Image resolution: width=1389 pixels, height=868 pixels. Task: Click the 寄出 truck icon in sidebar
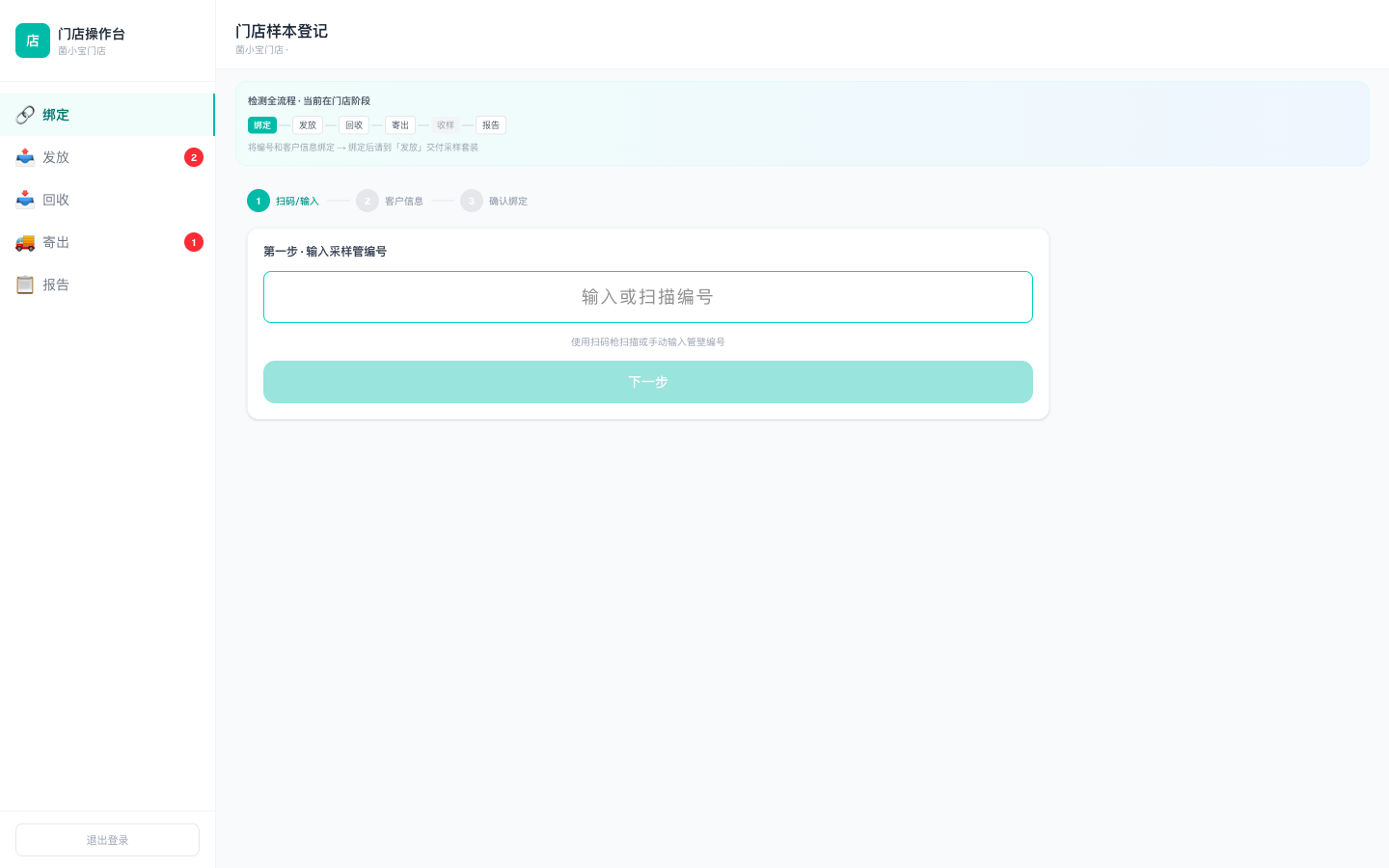click(x=25, y=242)
